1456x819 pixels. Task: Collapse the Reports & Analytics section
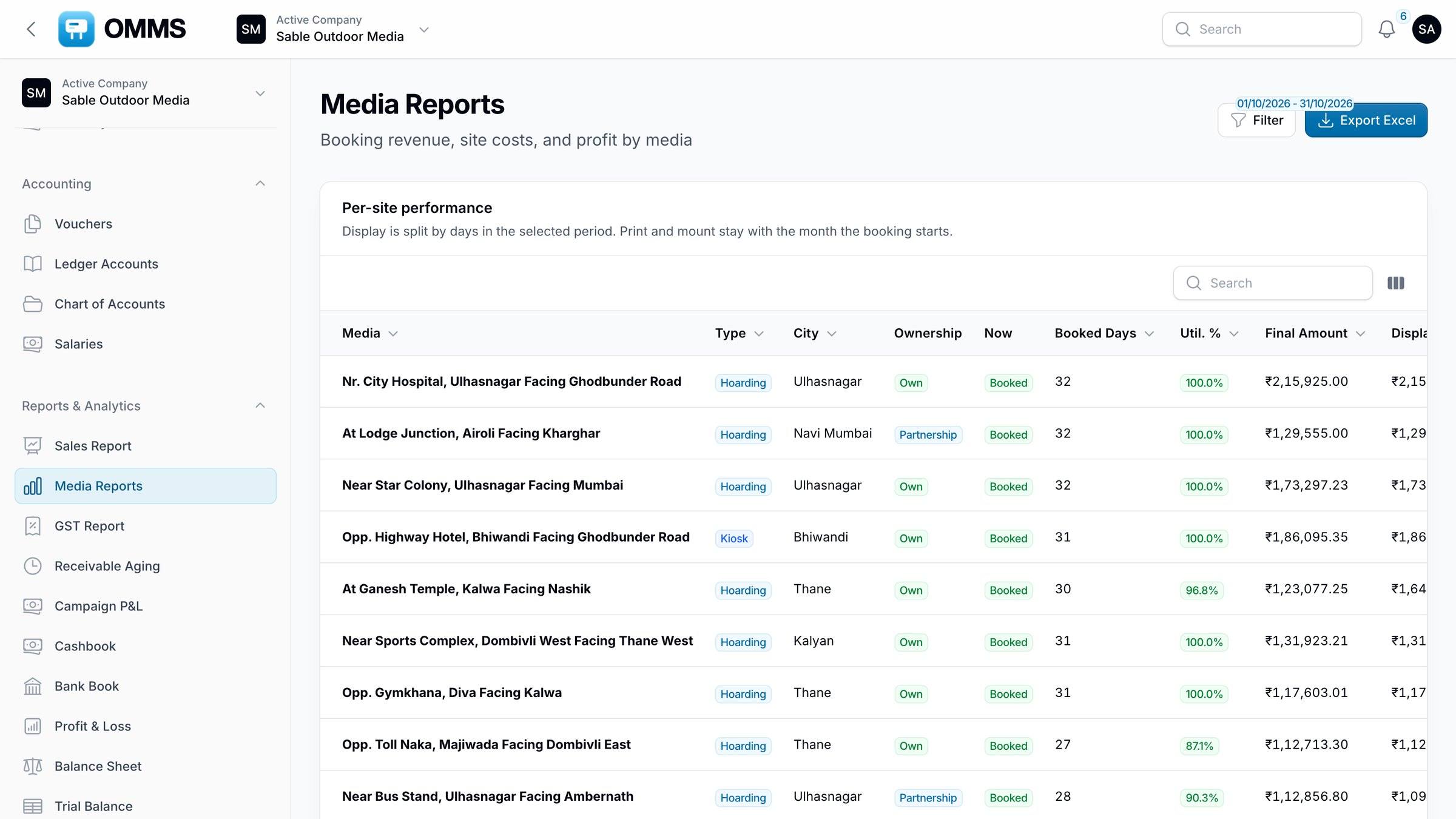260,405
